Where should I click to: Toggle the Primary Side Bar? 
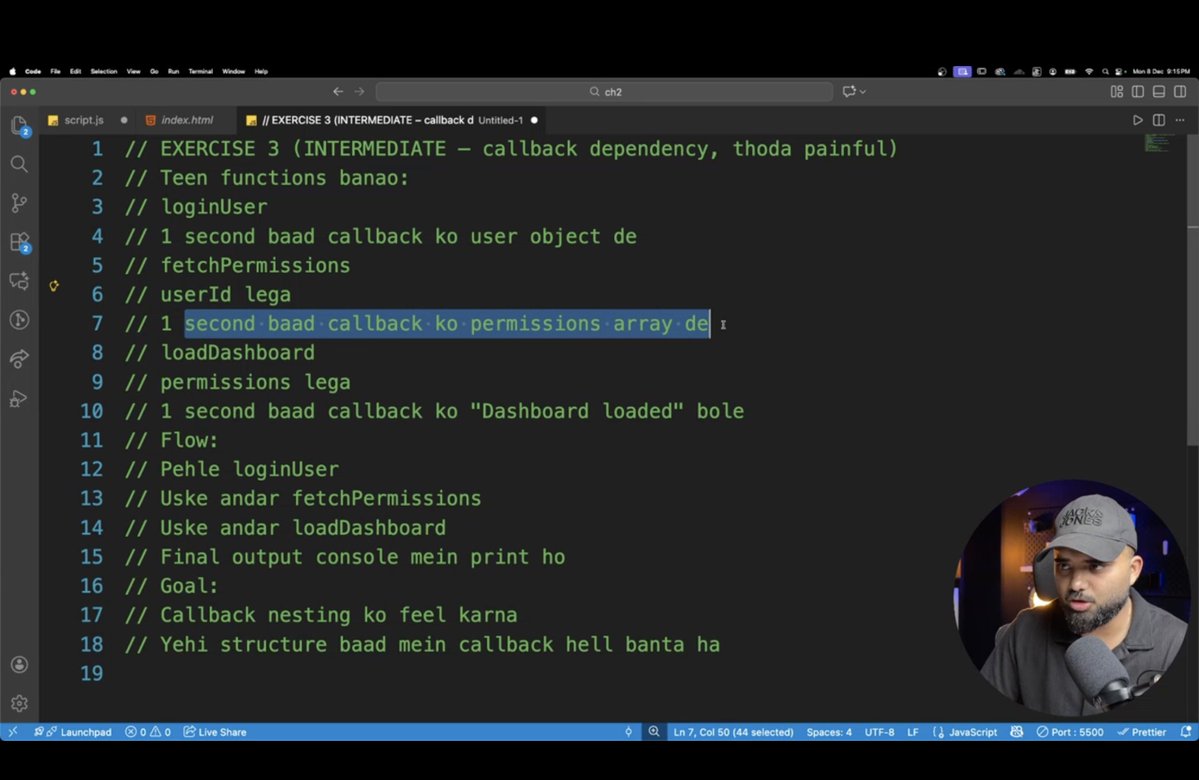tap(1138, 91)
